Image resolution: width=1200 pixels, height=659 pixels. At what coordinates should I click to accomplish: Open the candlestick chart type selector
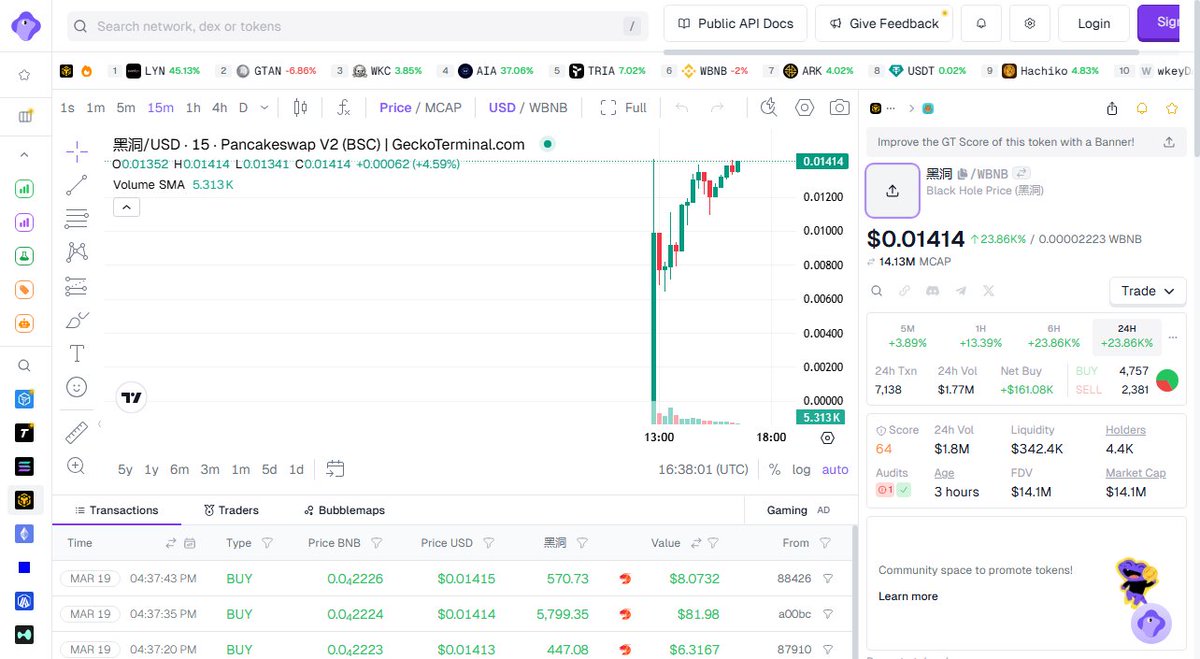[x=300, y=107]
